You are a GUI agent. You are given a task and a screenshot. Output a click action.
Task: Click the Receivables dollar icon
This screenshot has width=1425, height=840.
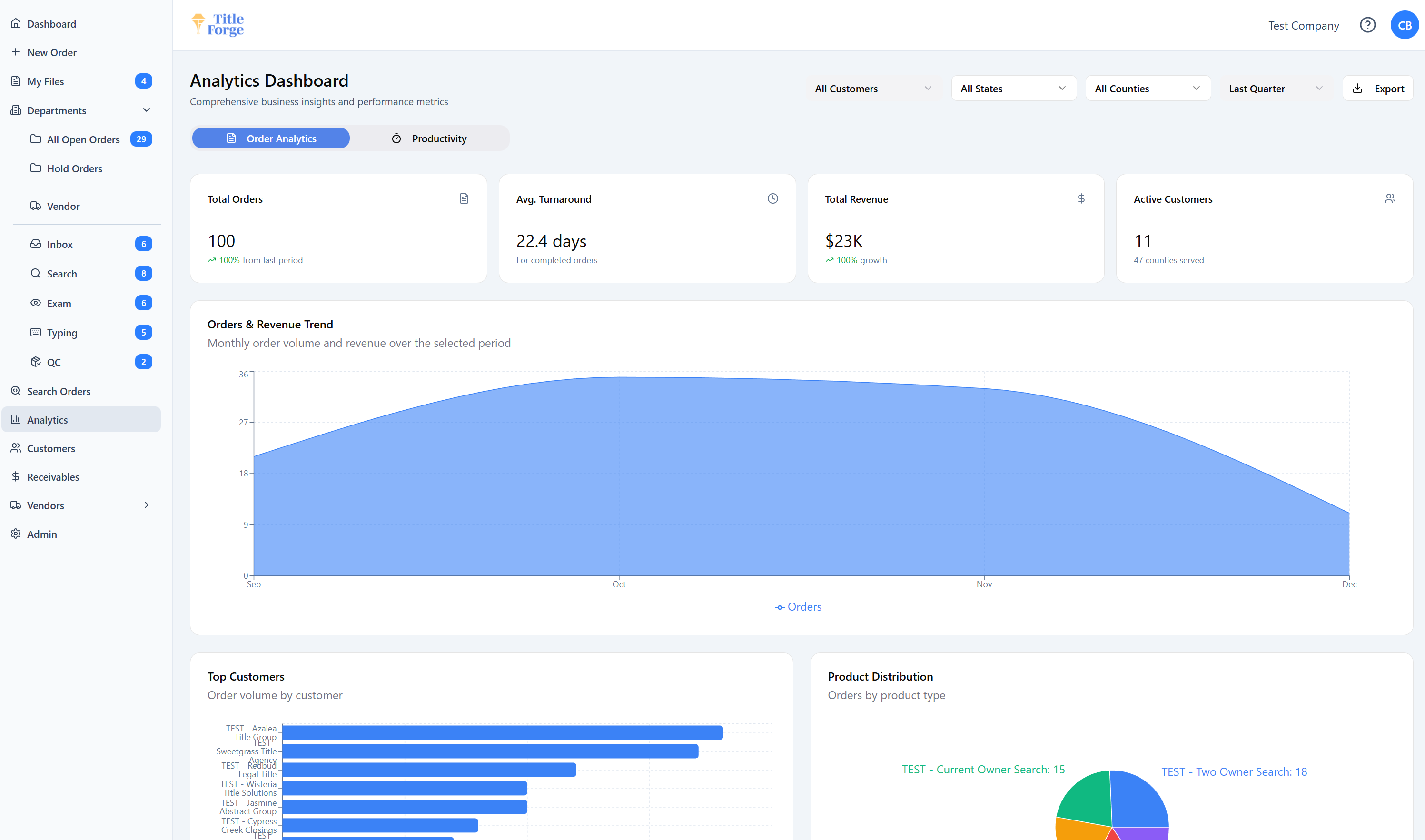pyautogui.click(x=16, y=476)
